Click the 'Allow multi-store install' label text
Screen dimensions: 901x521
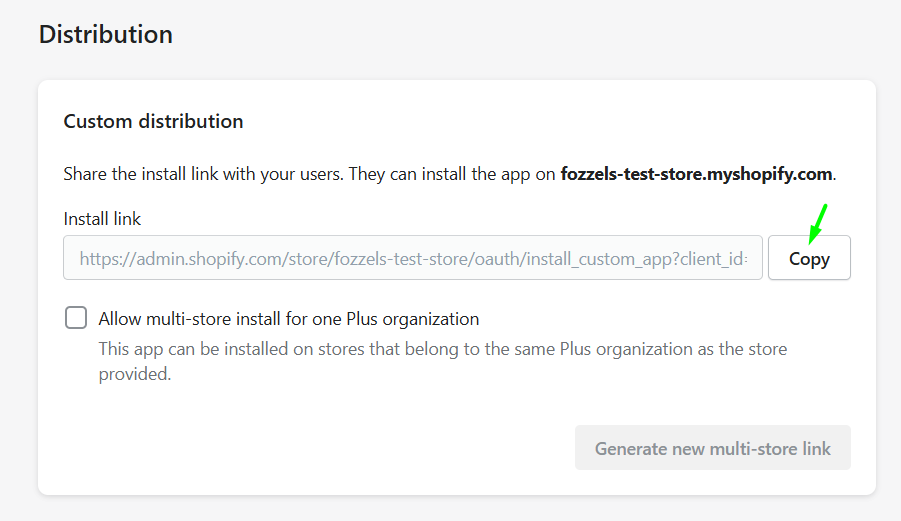coord(288,319)
